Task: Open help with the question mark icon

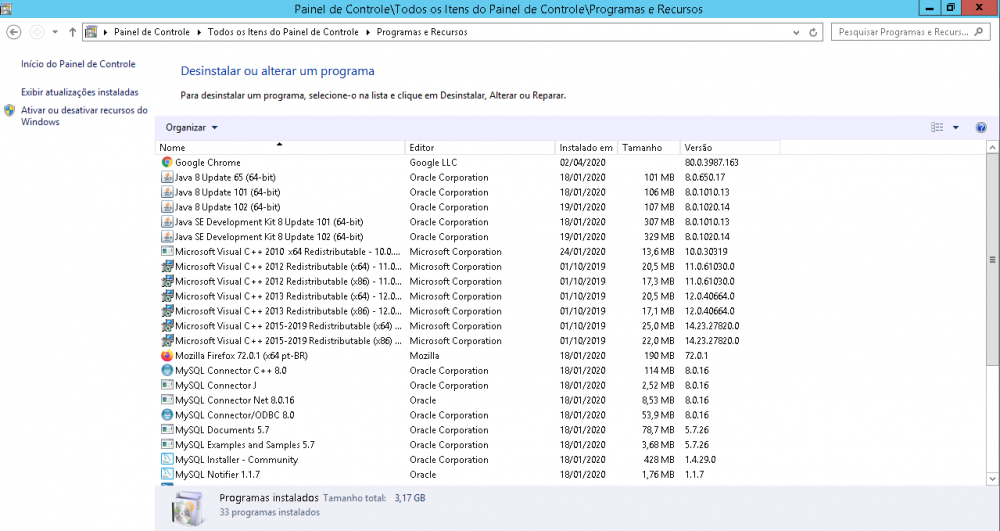Action: [981, 128]
